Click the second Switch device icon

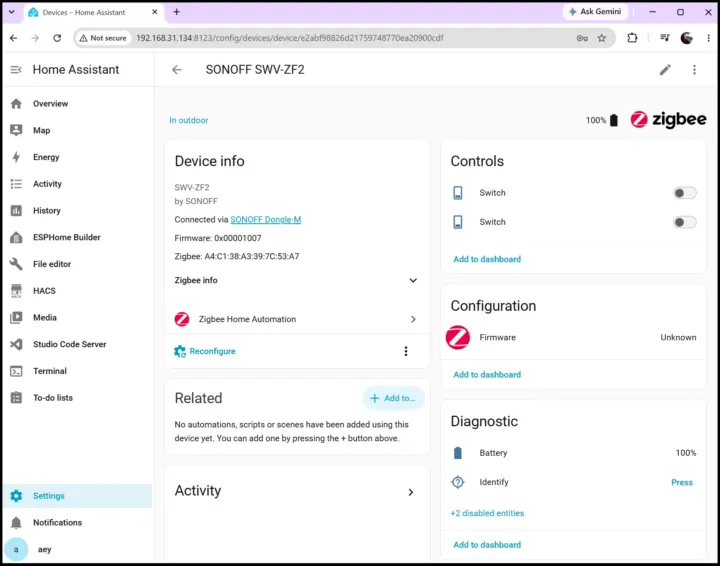[458, 222]
